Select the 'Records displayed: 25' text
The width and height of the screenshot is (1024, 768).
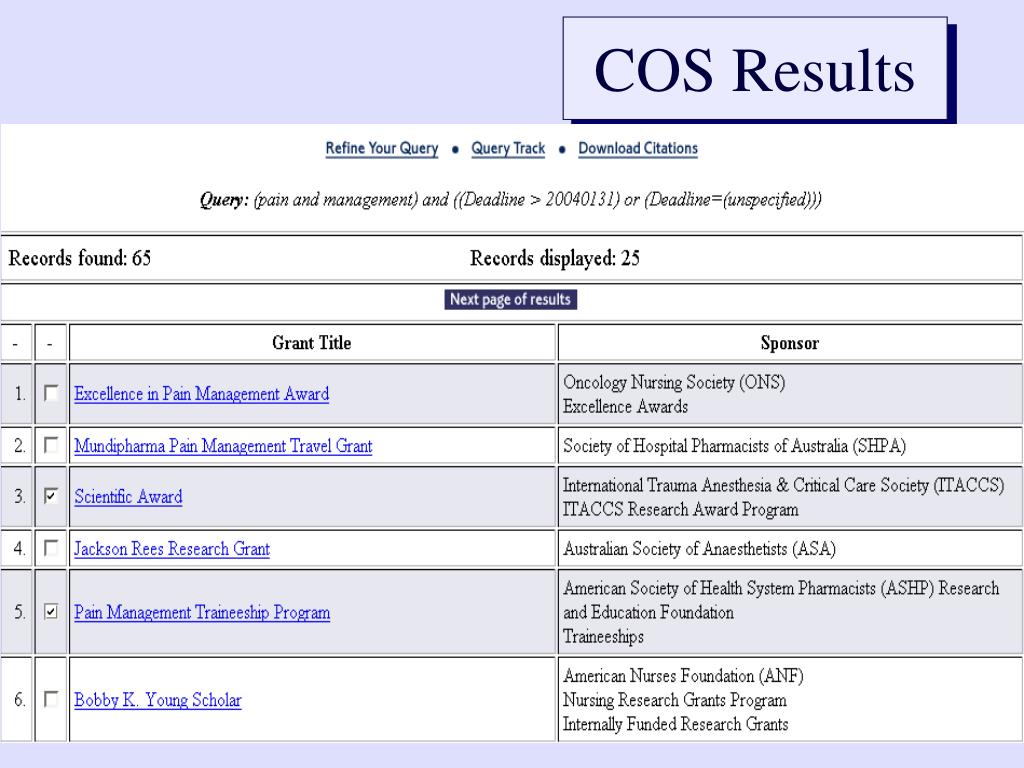coord(555,259)
